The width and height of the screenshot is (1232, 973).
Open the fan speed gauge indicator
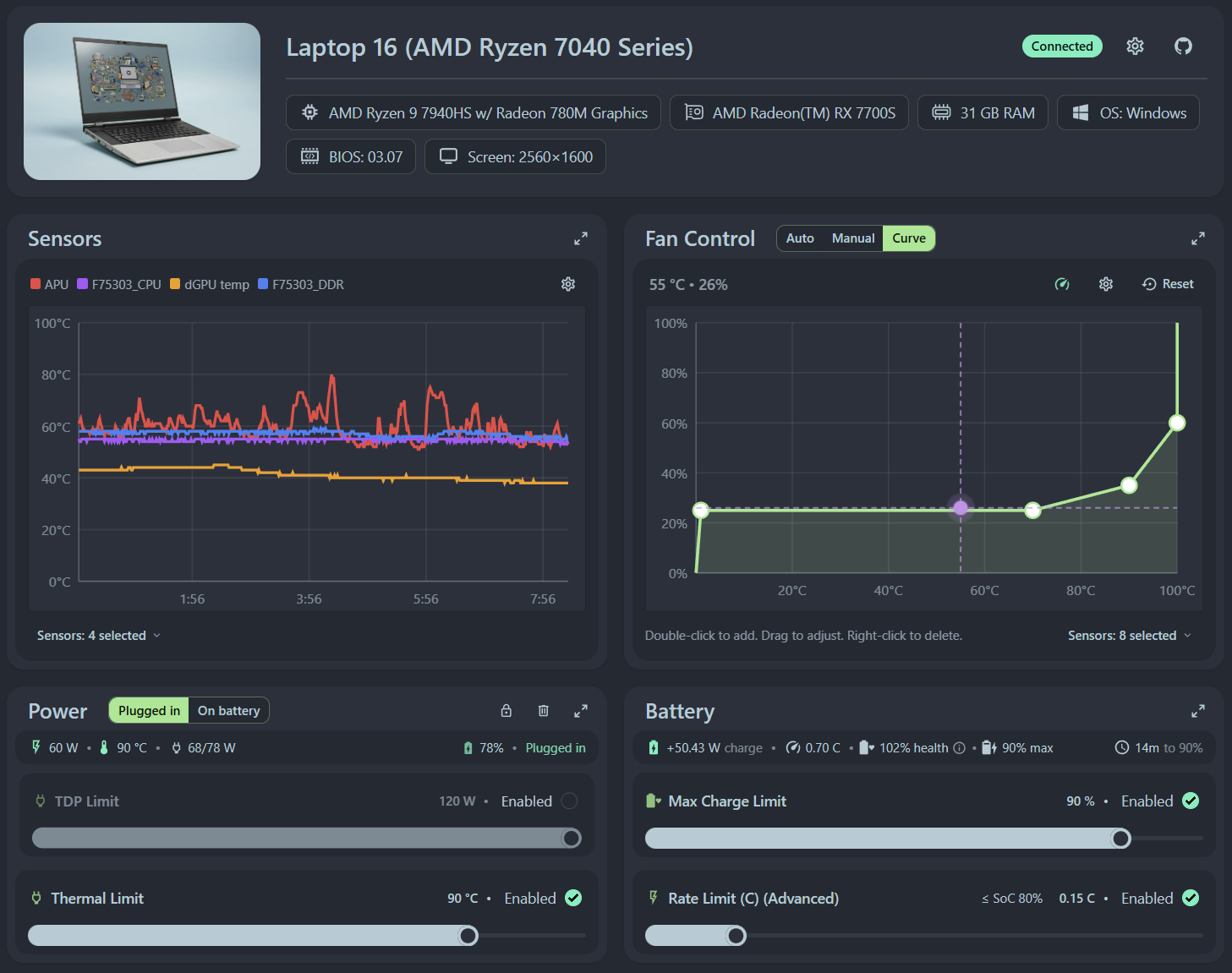[x=1062, y=284]
